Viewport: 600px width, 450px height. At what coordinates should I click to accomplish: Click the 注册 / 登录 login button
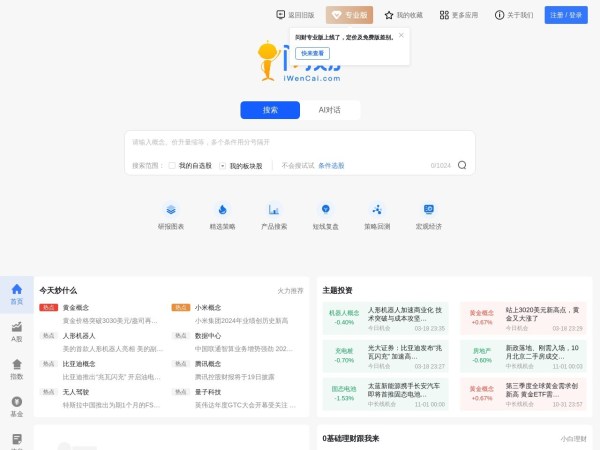[566, 15]
